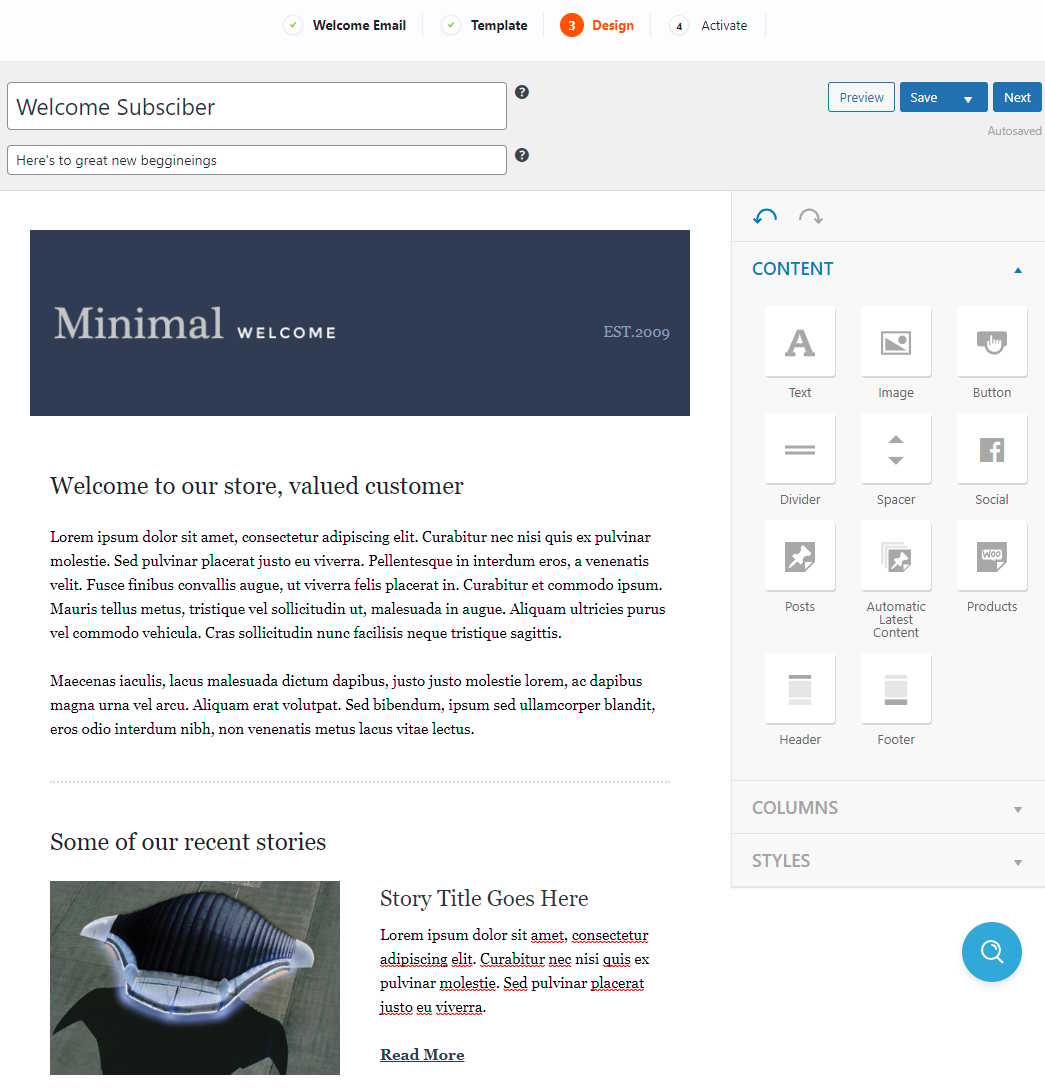Follow the Read More link
1045x1088 pixels.
tap(422, 1055)
